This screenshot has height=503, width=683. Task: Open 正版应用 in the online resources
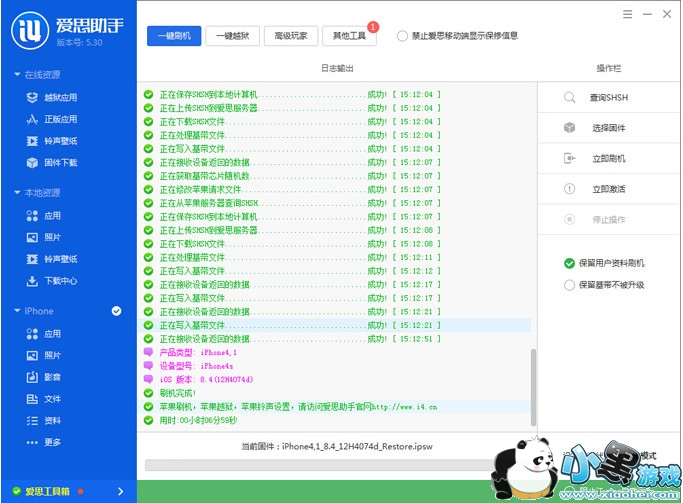point(60,118)
